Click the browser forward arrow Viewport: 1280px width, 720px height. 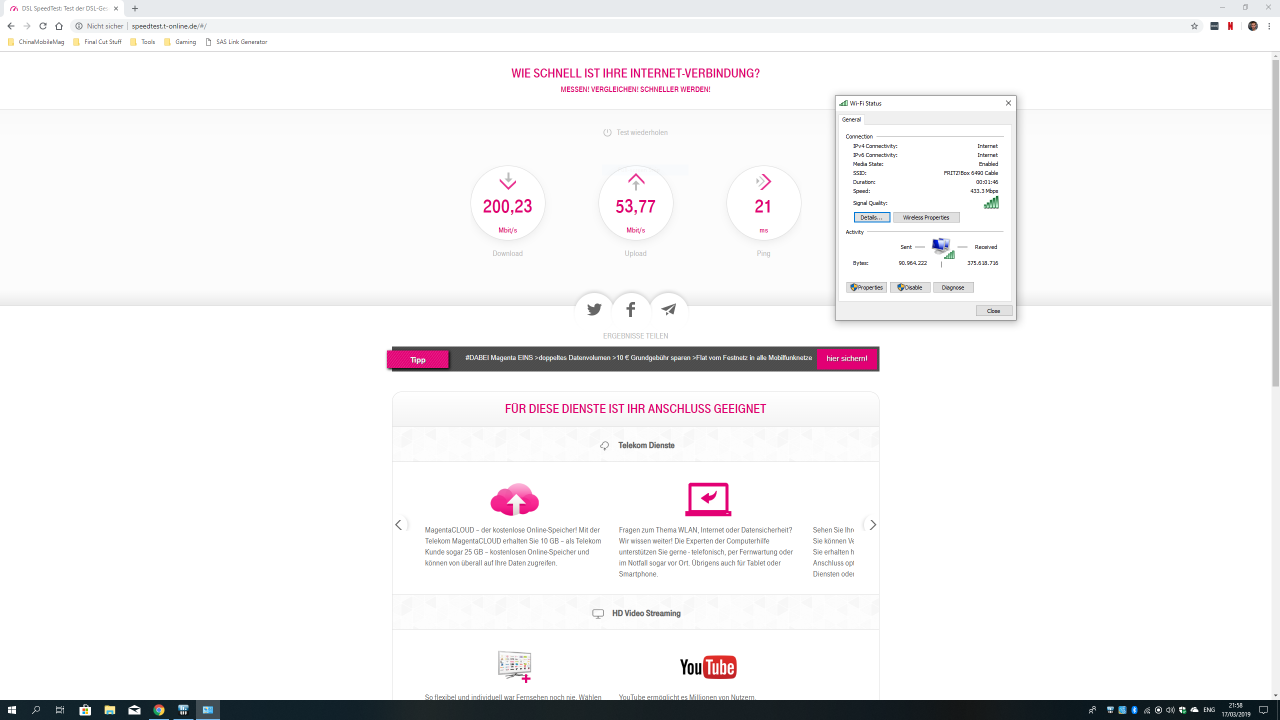(27, 26)
